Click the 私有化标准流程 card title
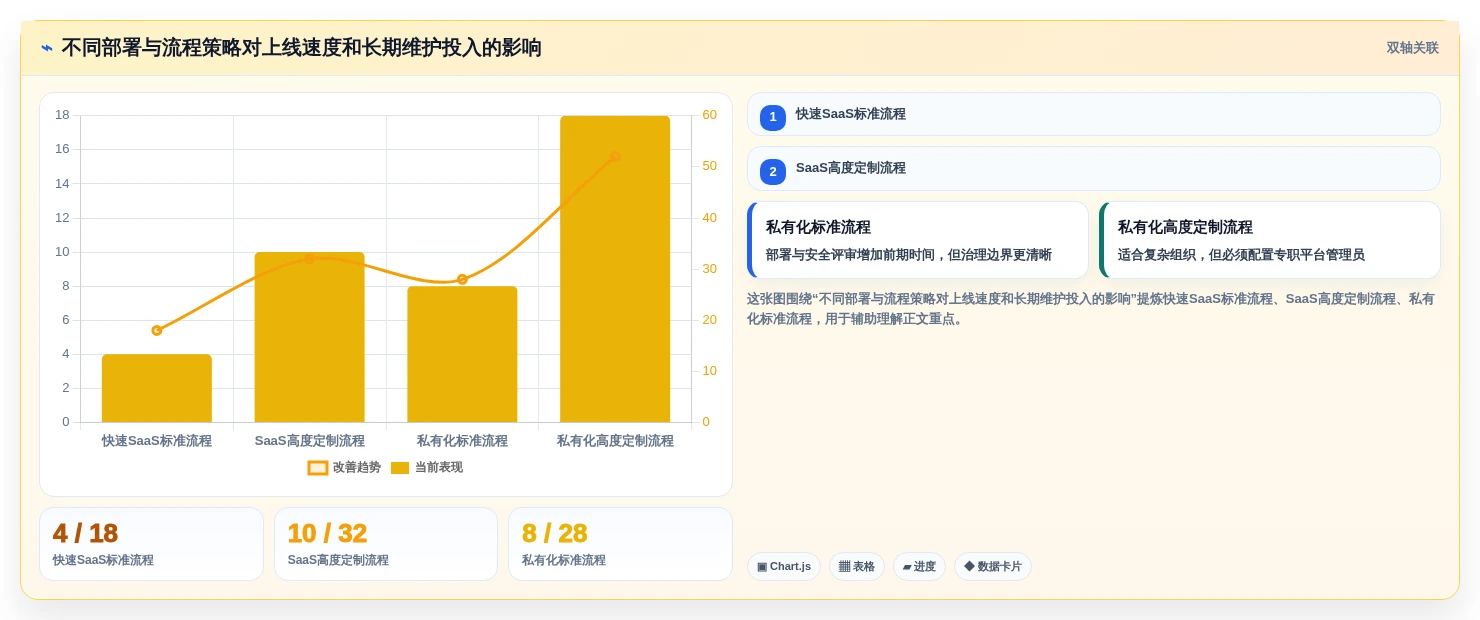This screenshot has width=1480, height=620. click(818, 227)
